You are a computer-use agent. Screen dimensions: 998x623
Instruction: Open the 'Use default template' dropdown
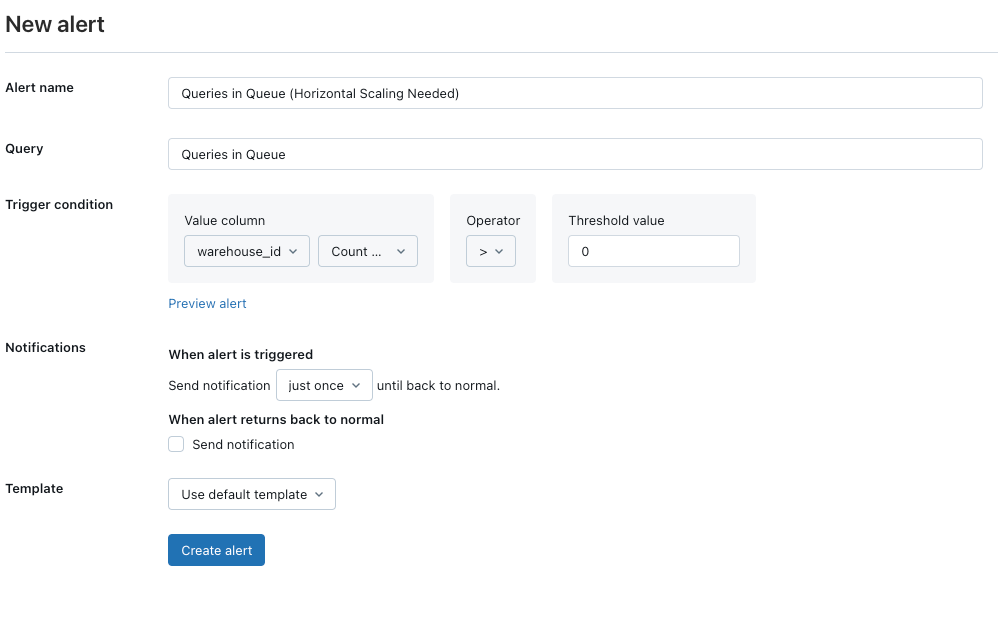pos(251,494)
